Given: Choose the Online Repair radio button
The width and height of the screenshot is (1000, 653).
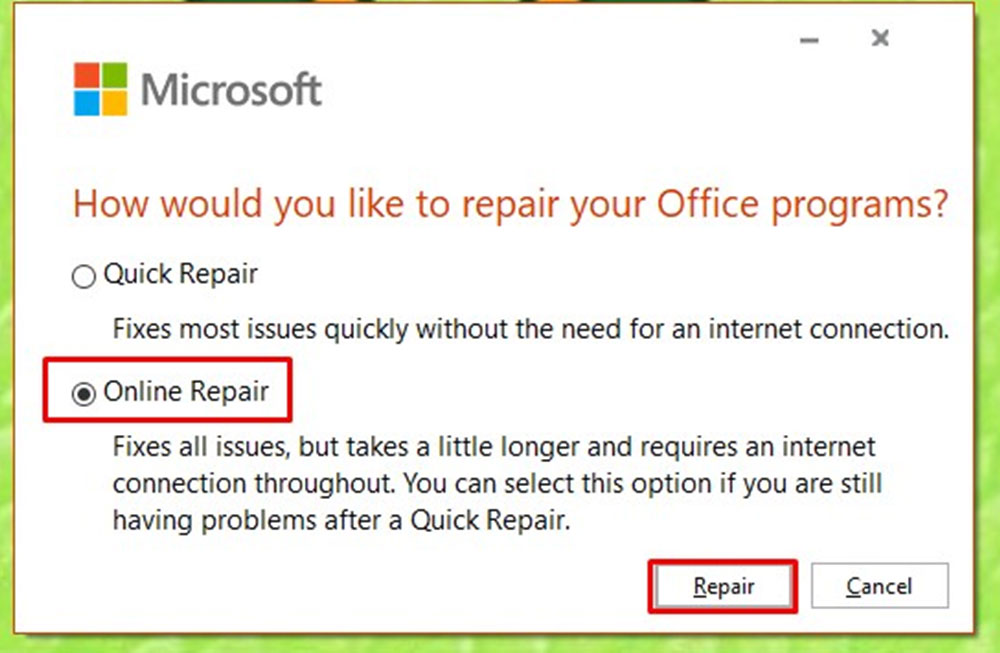Looking at the screenshot, I should (84, 393).
